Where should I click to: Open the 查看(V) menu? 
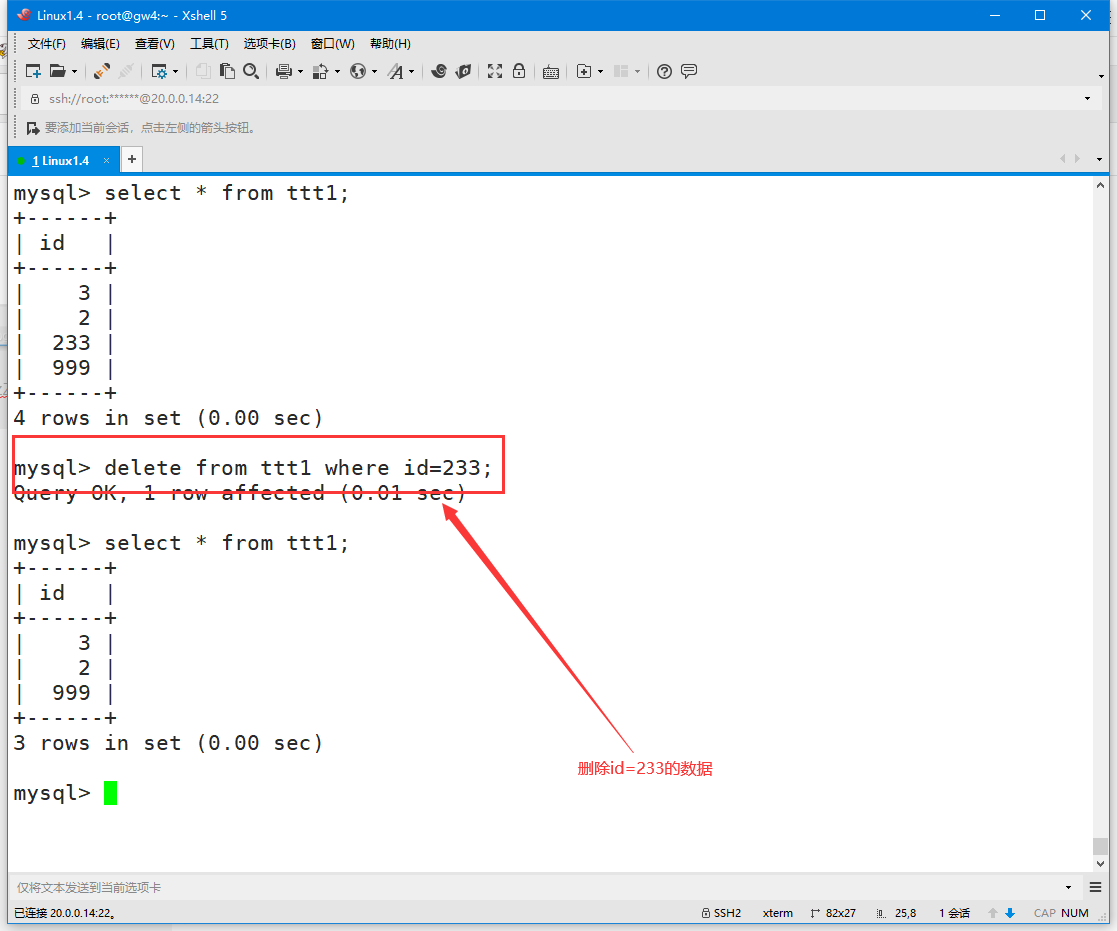pyautogui.click(x=155, y=43)
